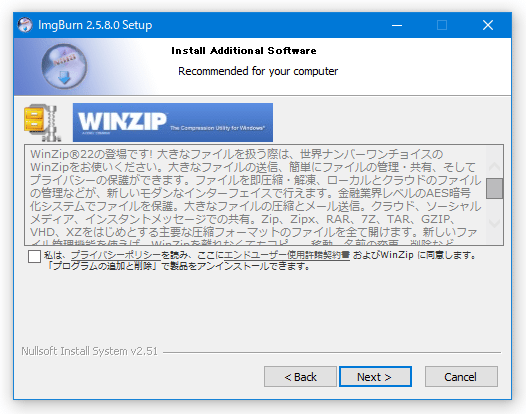Open the エンドユーザー使用許諾契約書 link

click(x=286, y=255)
